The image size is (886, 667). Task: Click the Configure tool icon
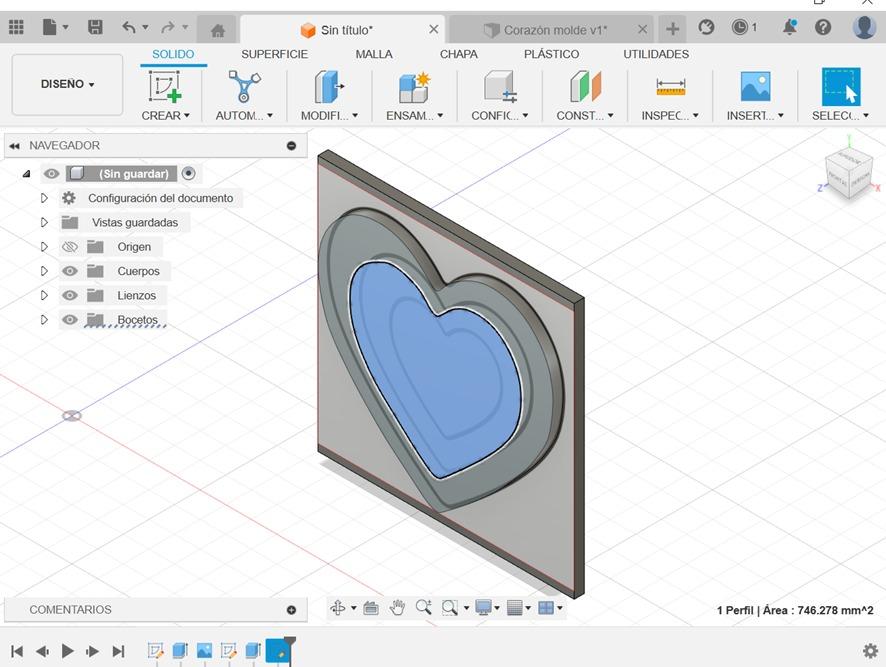click(500, 86)
